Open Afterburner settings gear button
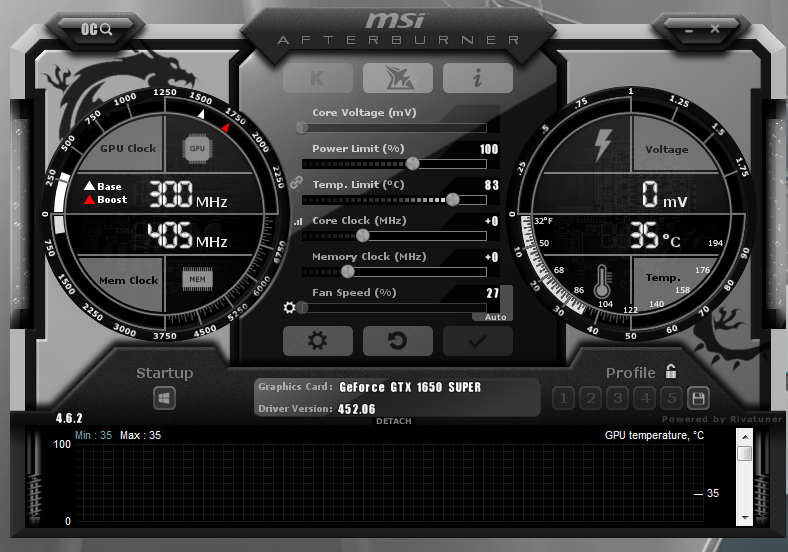788x552 pixels. [318, 341]
